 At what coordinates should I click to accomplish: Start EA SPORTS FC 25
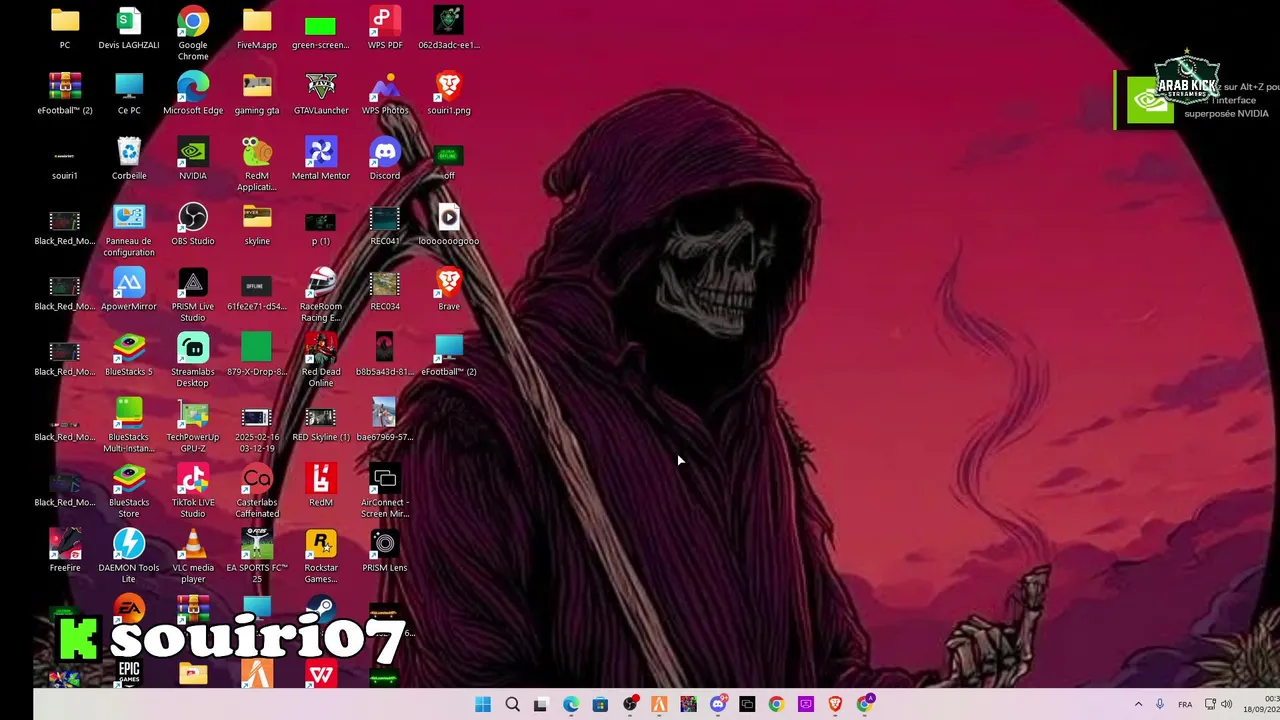(257, 557)
